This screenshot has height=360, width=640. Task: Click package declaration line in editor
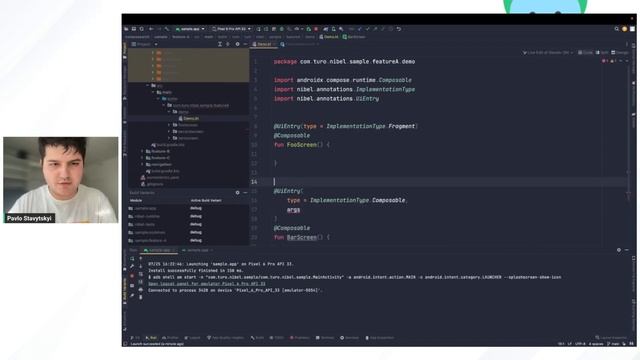344,62
